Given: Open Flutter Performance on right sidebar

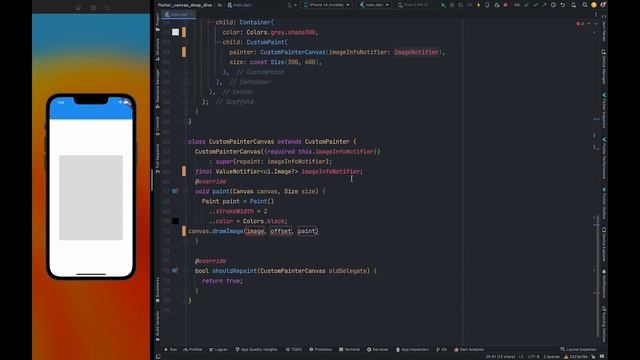Looking at the screenshot, I should tap(604, 158).
